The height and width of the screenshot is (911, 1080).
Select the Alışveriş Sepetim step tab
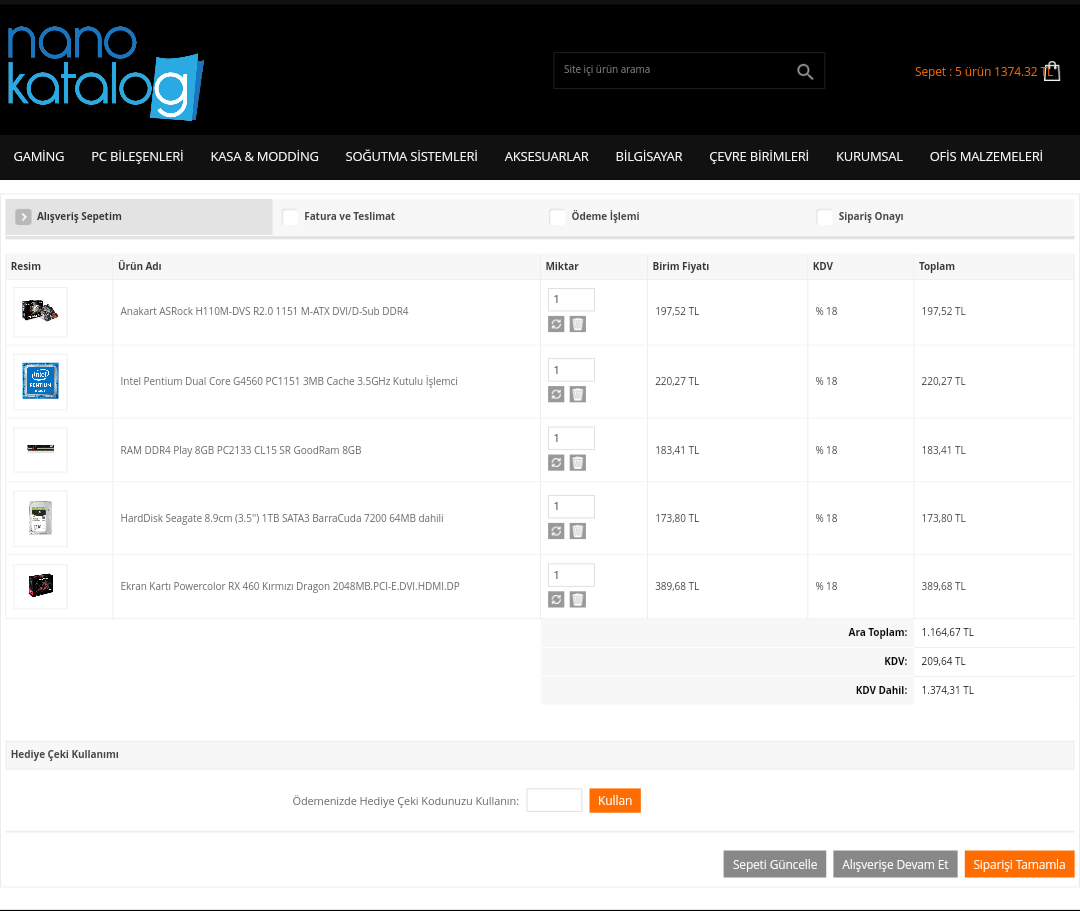139,217
